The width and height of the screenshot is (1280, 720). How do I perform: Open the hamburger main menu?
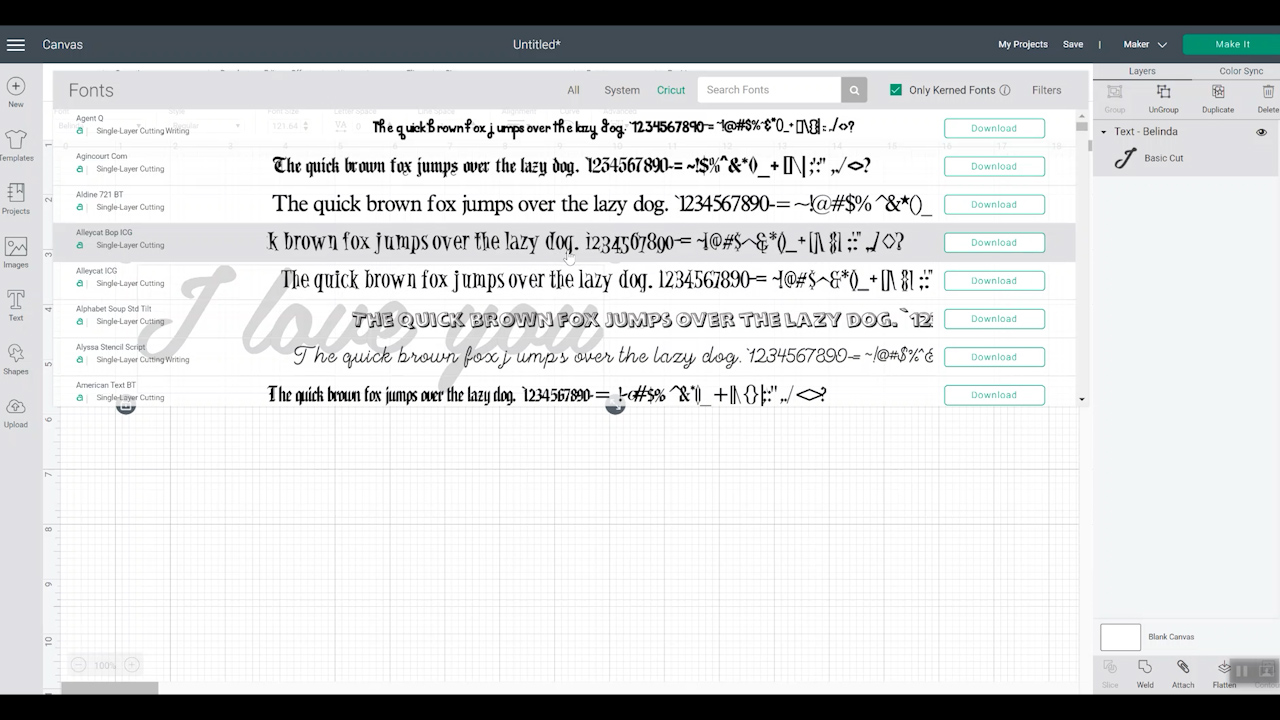pos(16,45)
